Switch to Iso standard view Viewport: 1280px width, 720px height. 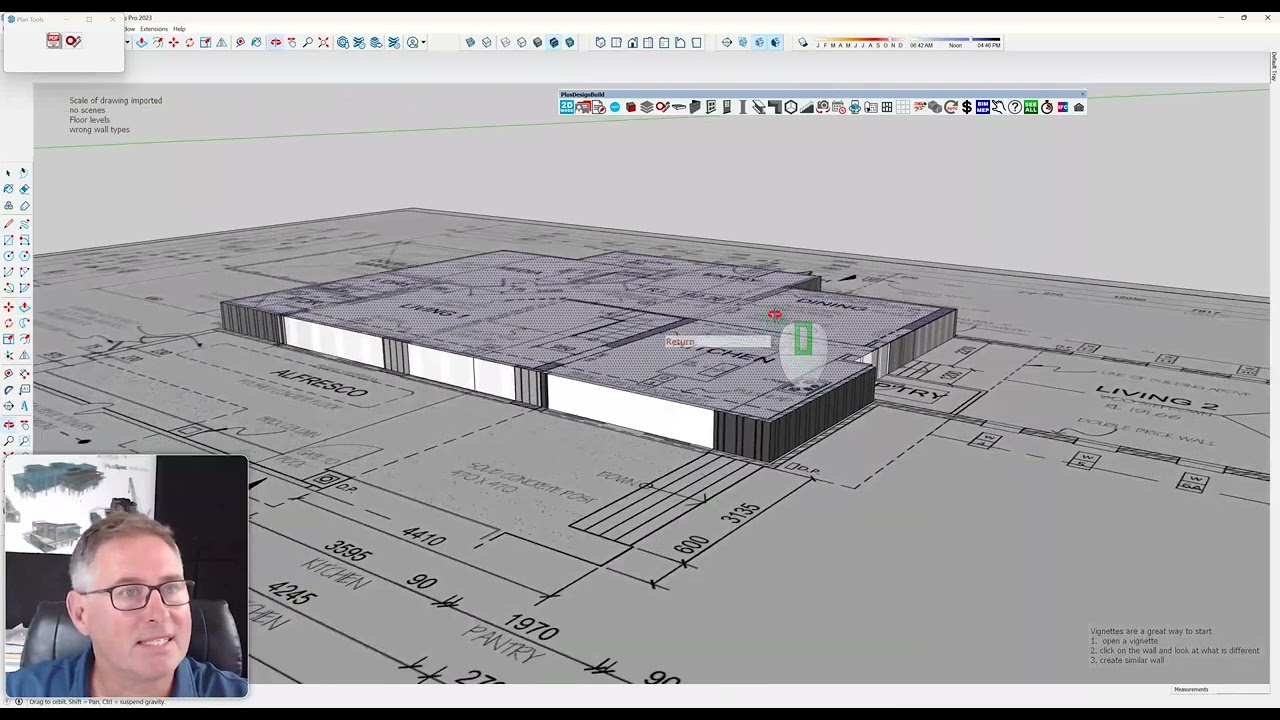click(x=599, y=42)
